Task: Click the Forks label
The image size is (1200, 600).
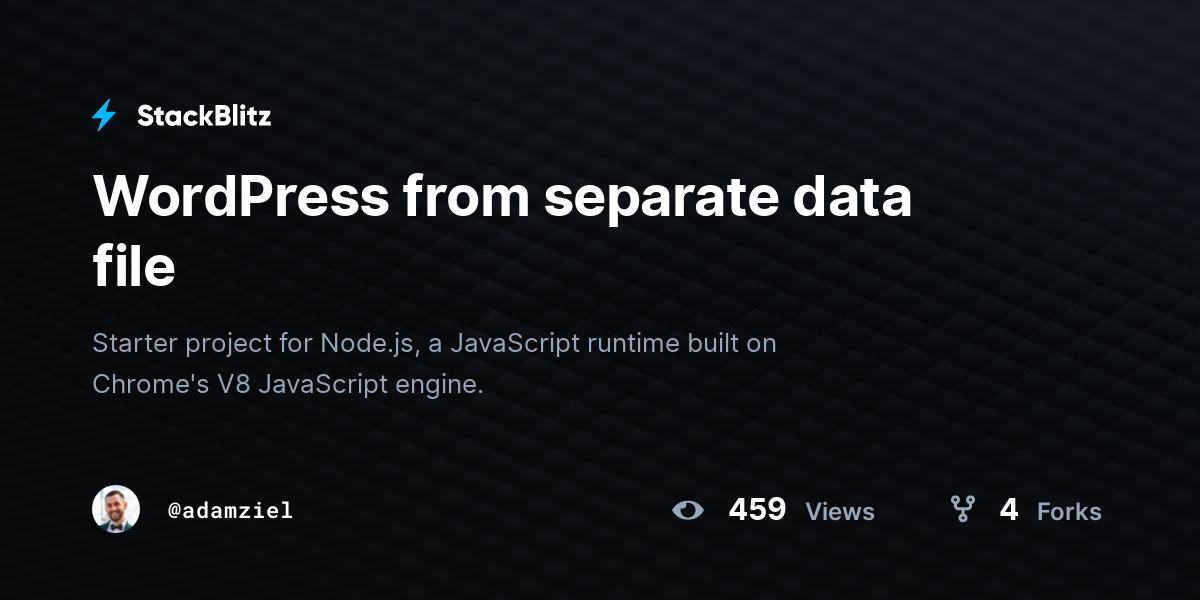Action: pyautogui.click(x=1069, y=512)
